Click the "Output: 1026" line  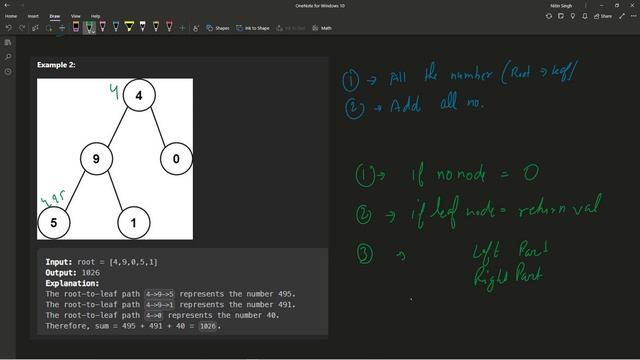73,273
